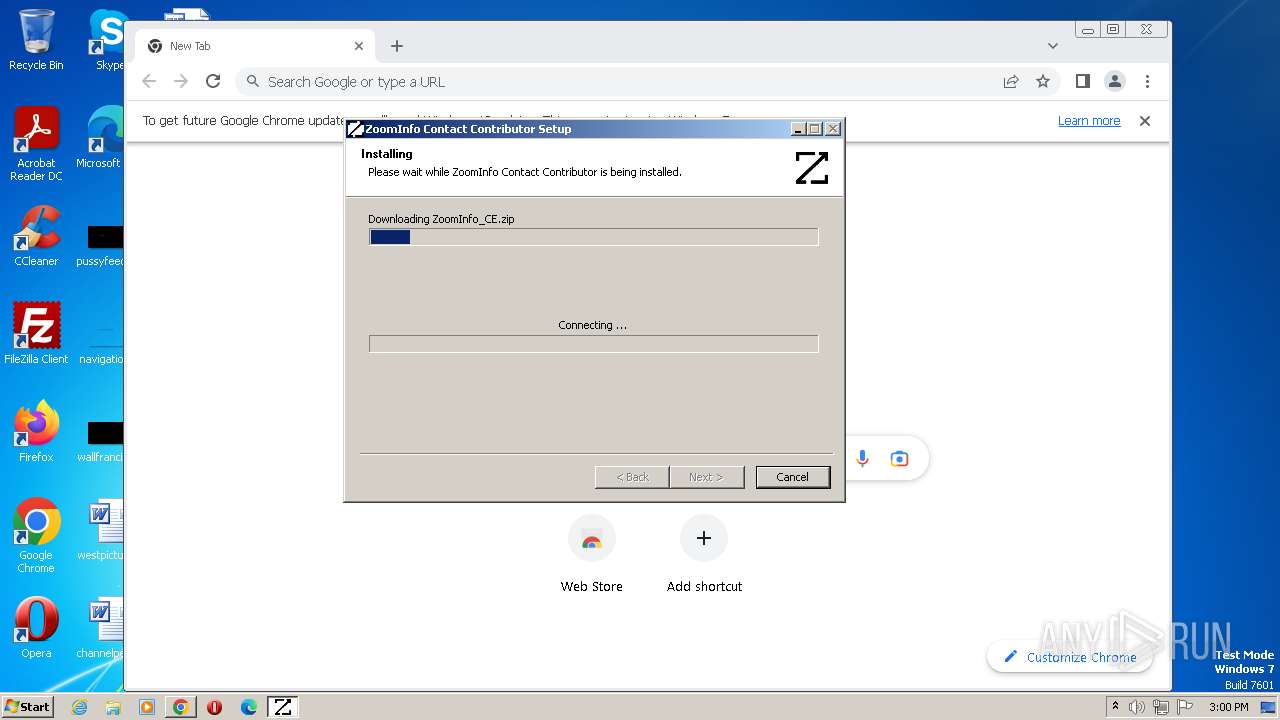The height and width of the screenshot is (720, 1280).
Task: Open Firefox desktop icon
Action: (x=36, y=432)
